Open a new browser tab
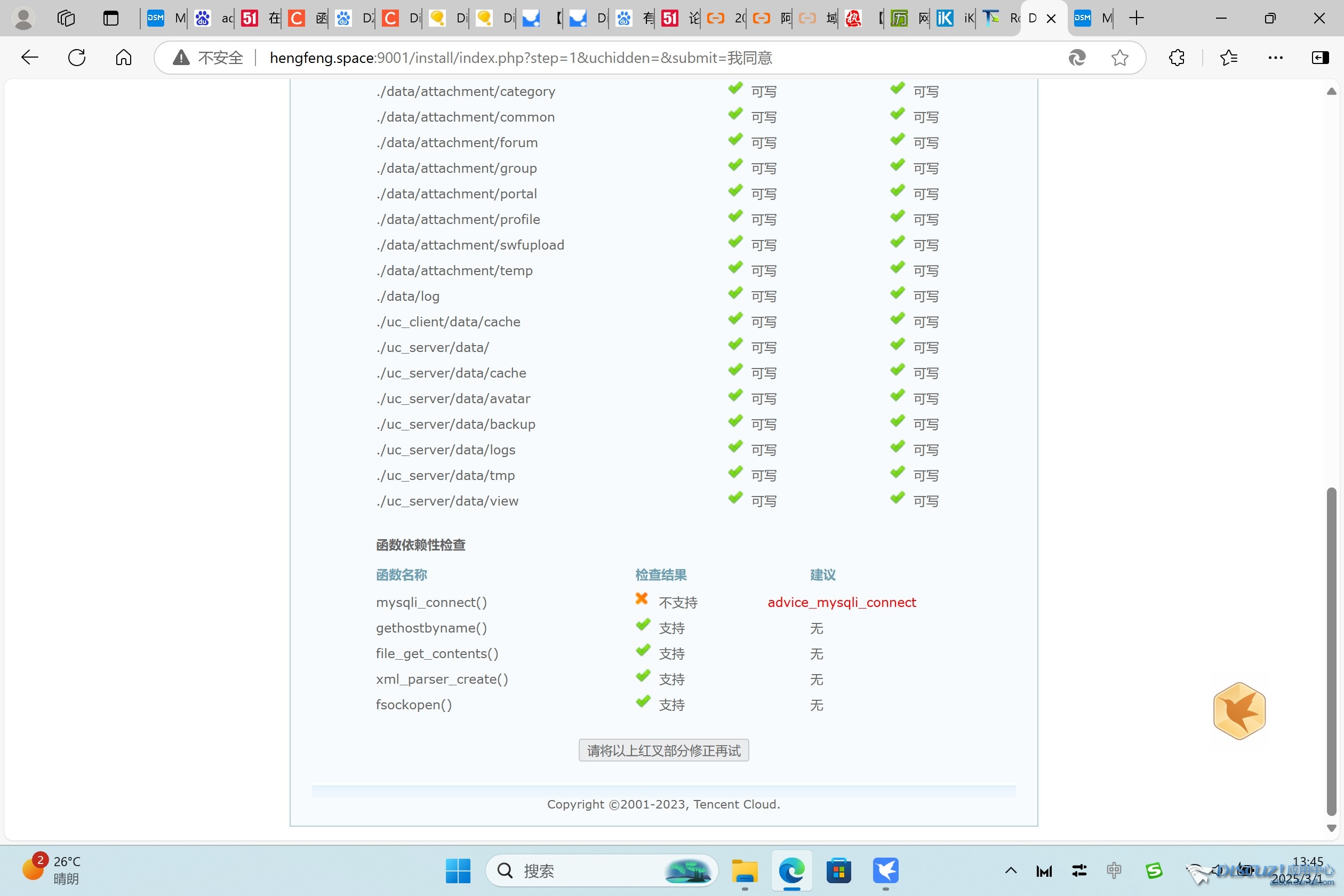Image resolution: width=1344 pixels, height=896 pixels. click(x=1137, y=18)
